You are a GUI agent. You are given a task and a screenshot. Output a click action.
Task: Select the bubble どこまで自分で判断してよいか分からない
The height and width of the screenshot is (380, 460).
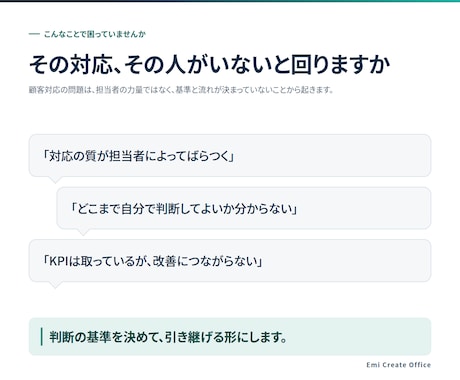(x=244, y=208)
